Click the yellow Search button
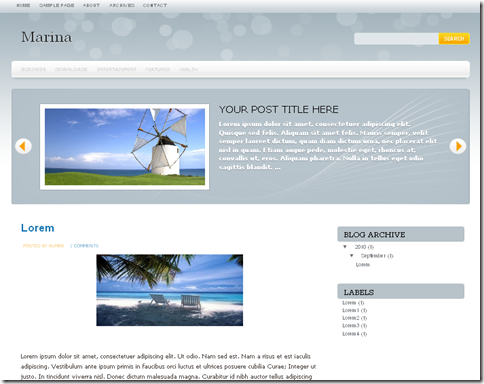This screenshot has width=484, height=384. click(454, 39)
